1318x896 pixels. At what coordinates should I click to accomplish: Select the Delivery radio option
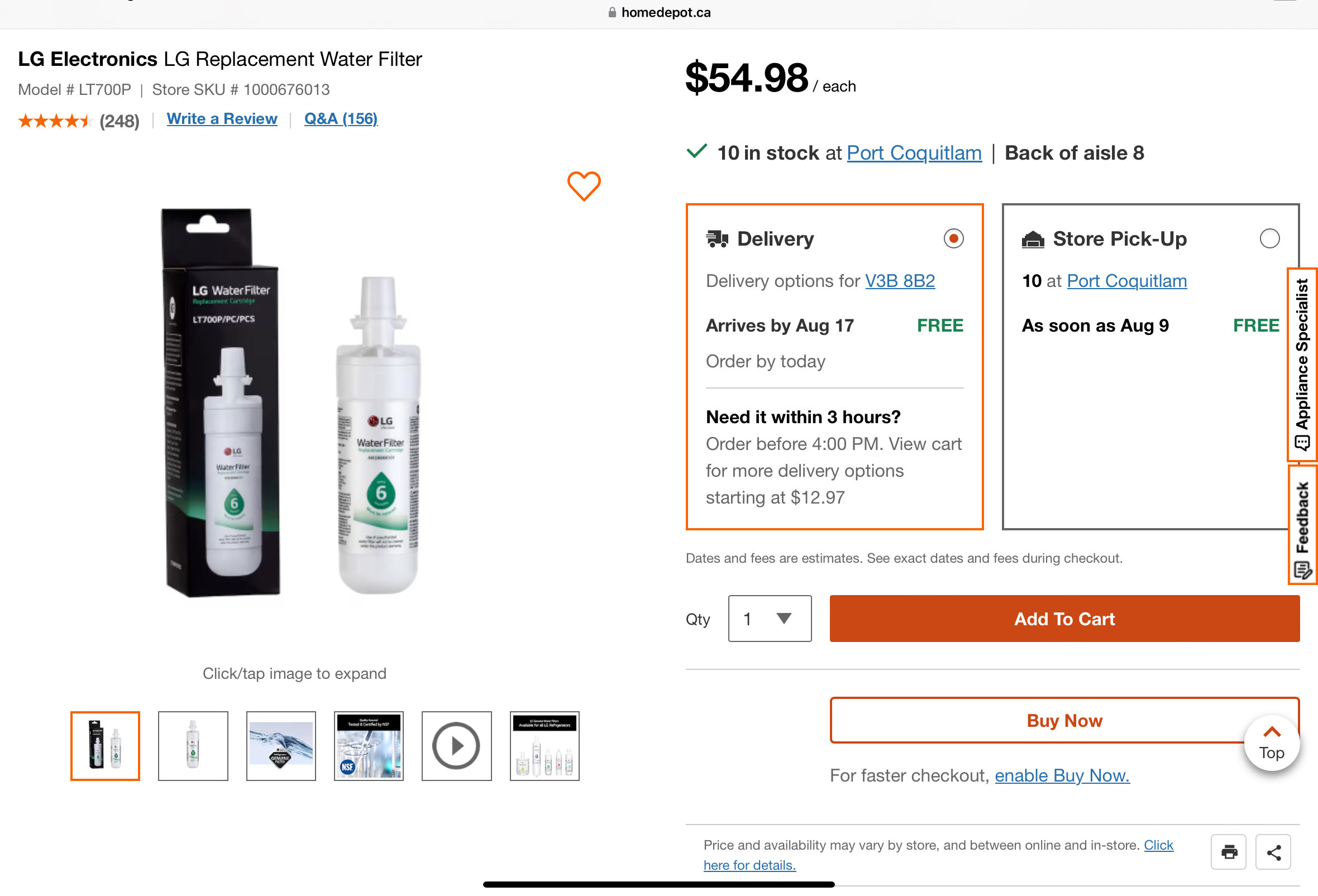tap(953, 238)
